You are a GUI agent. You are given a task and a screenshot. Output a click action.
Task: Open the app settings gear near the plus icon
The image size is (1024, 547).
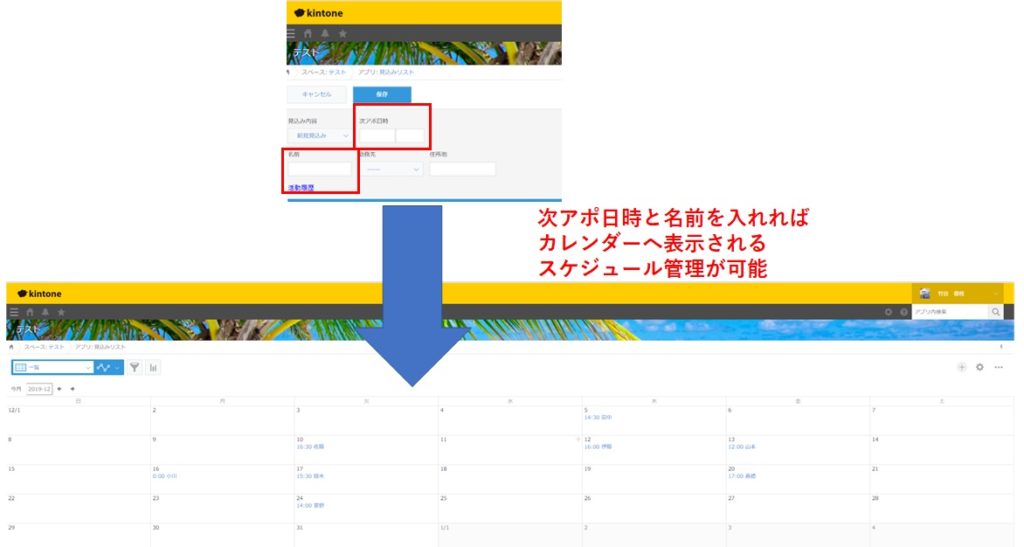980,367
